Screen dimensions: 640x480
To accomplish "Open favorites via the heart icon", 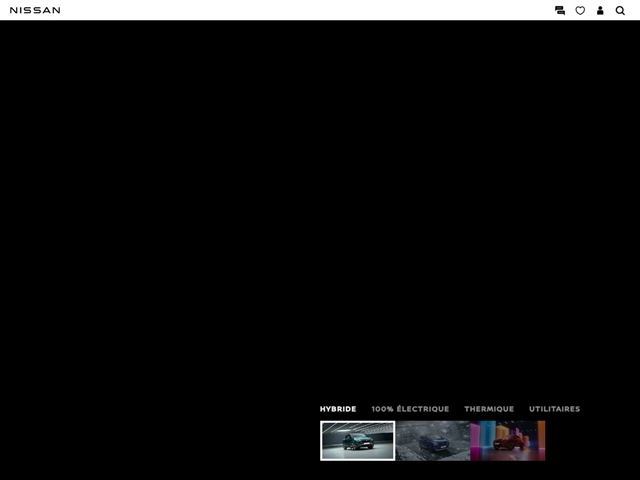I will (580, 10).
